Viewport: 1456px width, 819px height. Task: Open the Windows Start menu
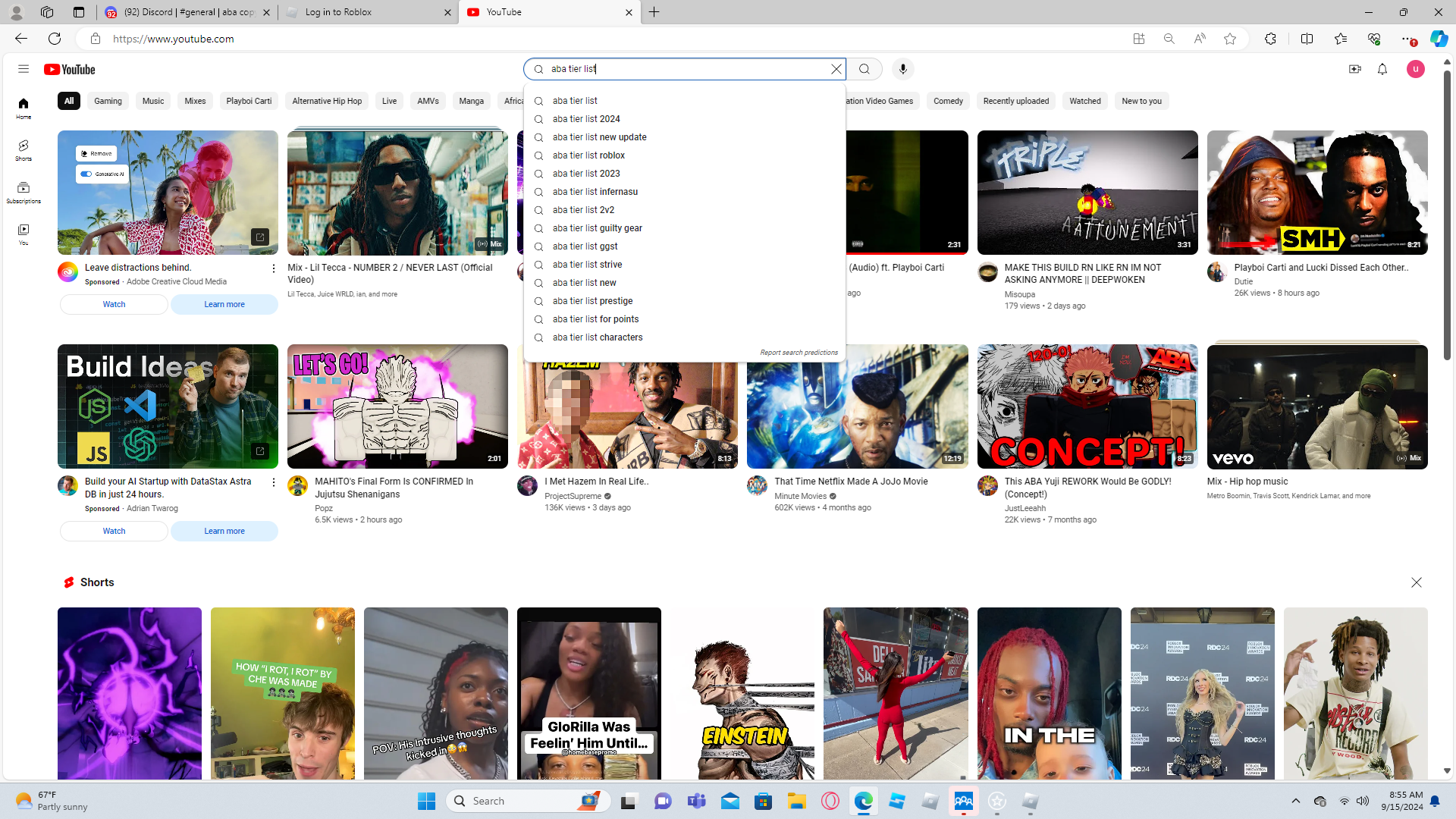(x=426, y=801)
